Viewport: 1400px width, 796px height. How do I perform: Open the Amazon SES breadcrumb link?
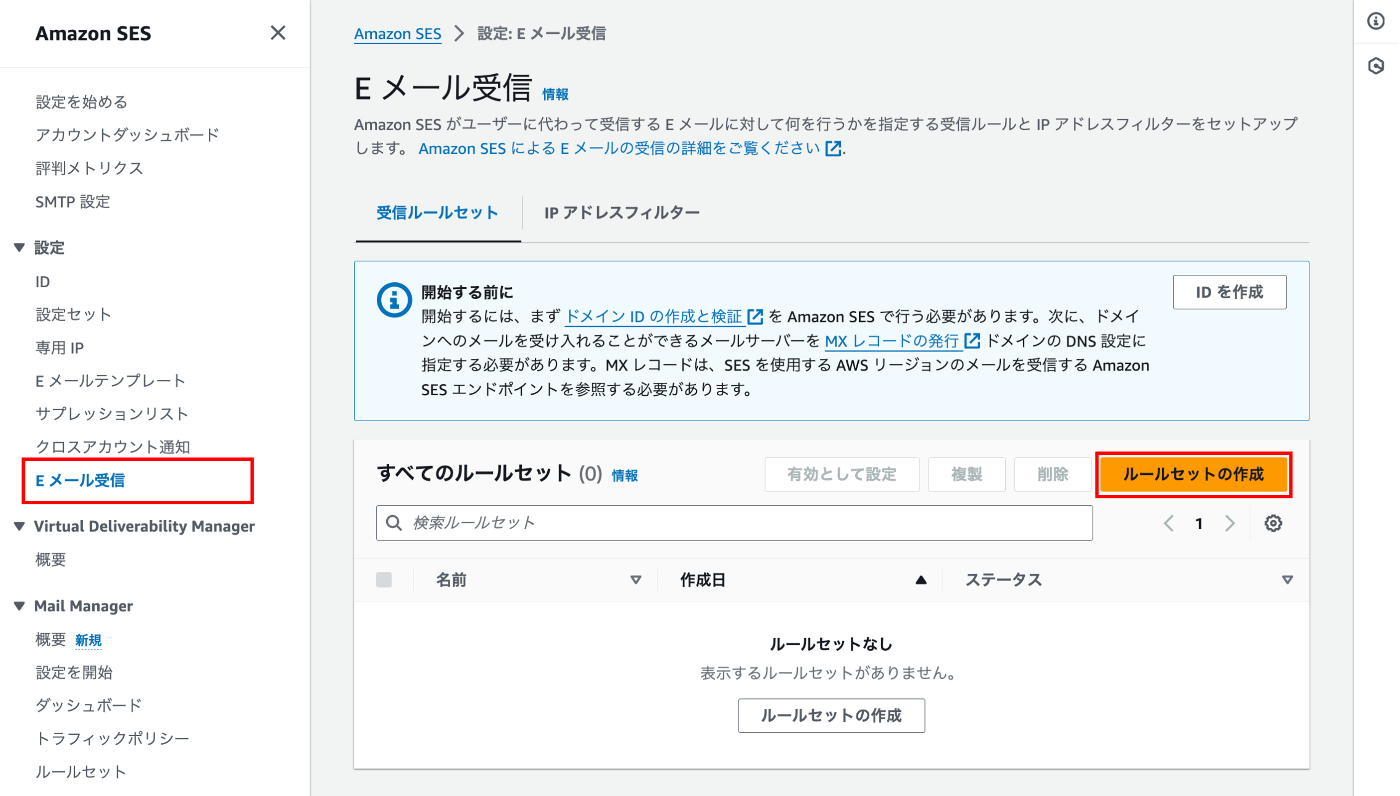tap(398, 33)
